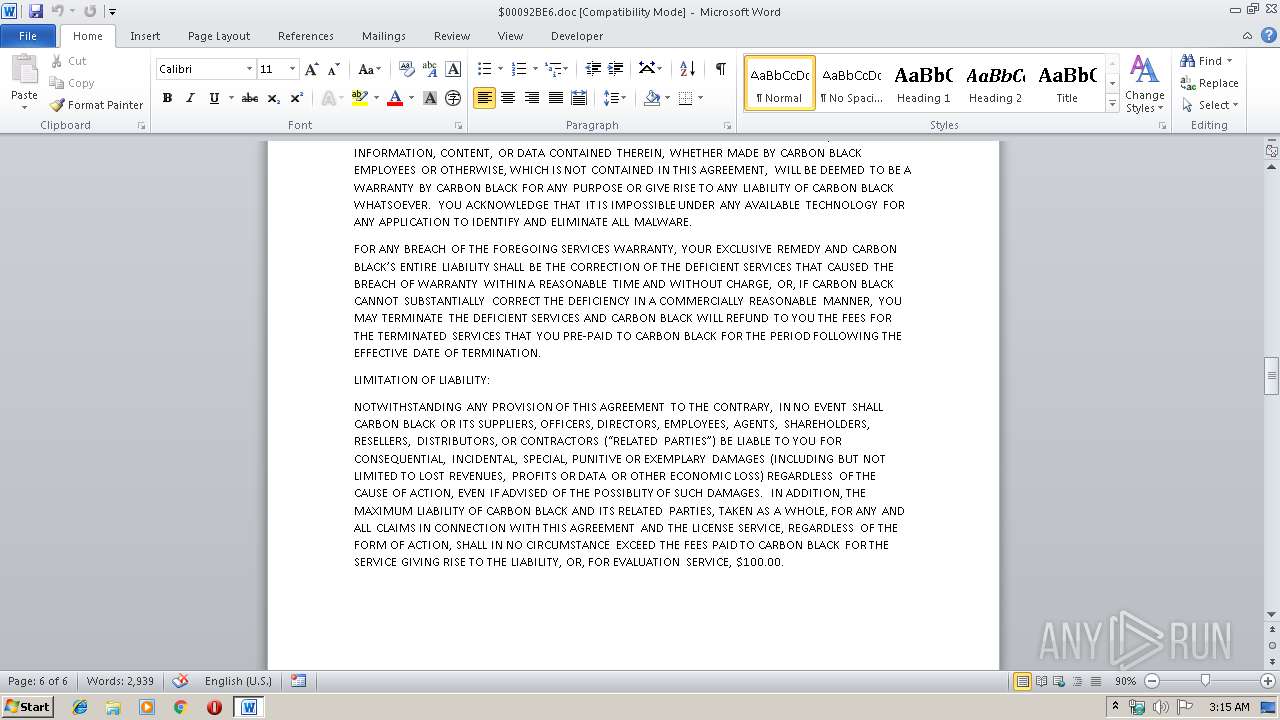1280x720 pixels.
Task: Click the Paste icon
Action: pos(24,71)
